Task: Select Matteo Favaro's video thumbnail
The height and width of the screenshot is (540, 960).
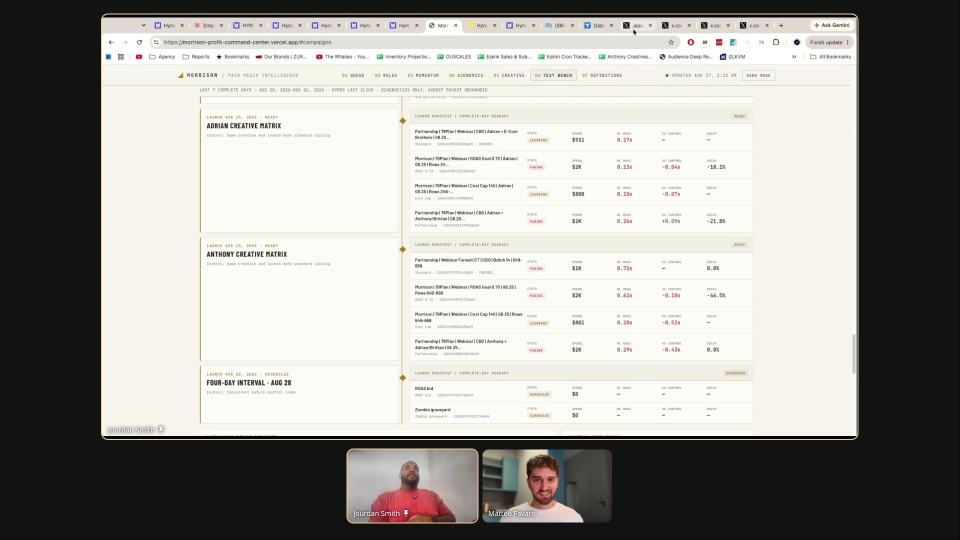Action: pos(547,486)
